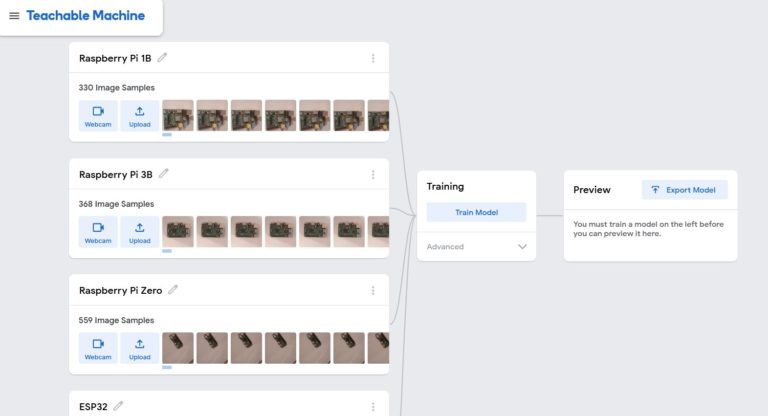This screenshot has height=416, width=768.
Task: Open the hamburger menu beside Teachable Machine
Action: coord(14,16)
